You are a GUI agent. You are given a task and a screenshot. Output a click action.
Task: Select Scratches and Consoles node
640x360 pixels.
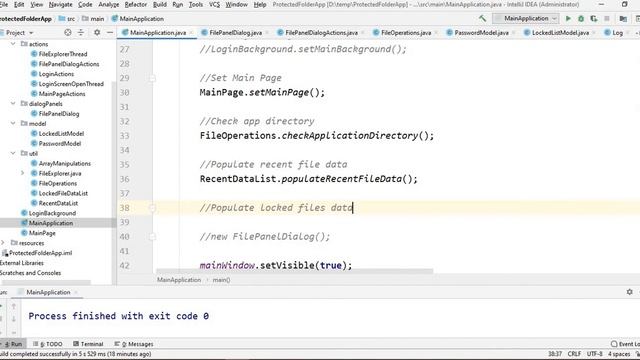[x=30, y=273]
